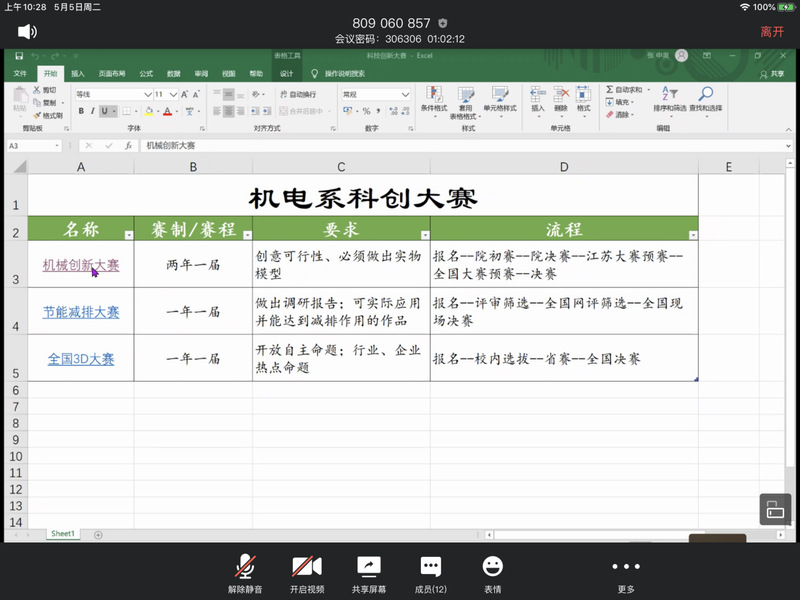Select the Sheet1 worksheet tab
This screenshot has width=800, height=600.
pos(63,534)
